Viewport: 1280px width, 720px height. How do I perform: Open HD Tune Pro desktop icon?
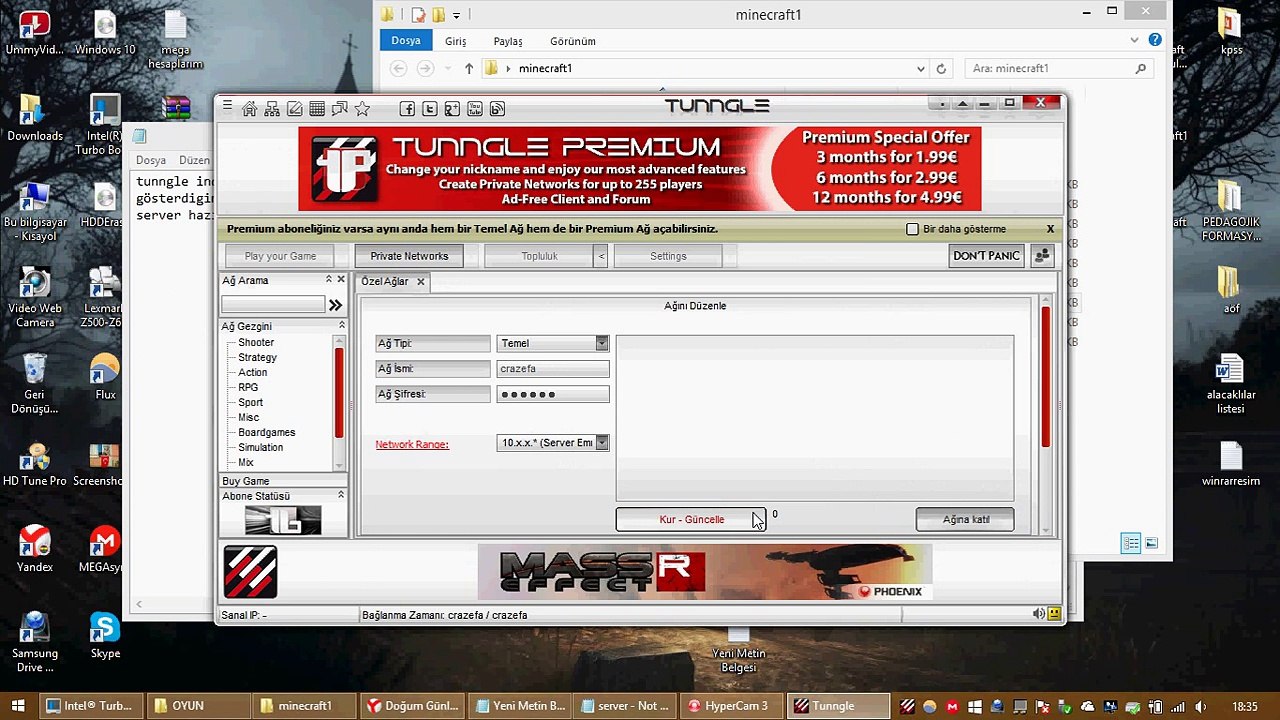point(35,465)
